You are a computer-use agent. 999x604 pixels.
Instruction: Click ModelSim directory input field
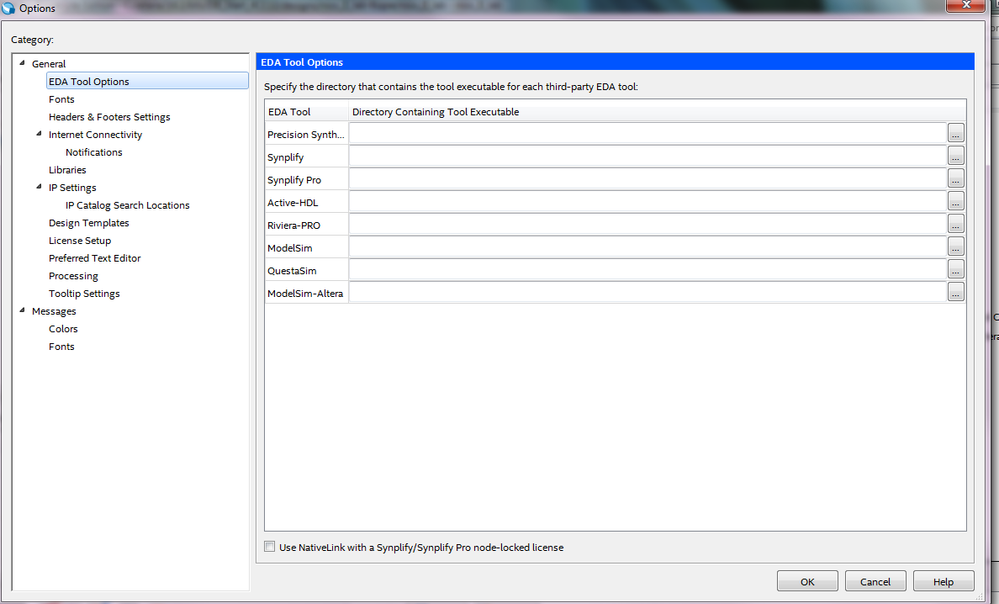tap(648, 247)
